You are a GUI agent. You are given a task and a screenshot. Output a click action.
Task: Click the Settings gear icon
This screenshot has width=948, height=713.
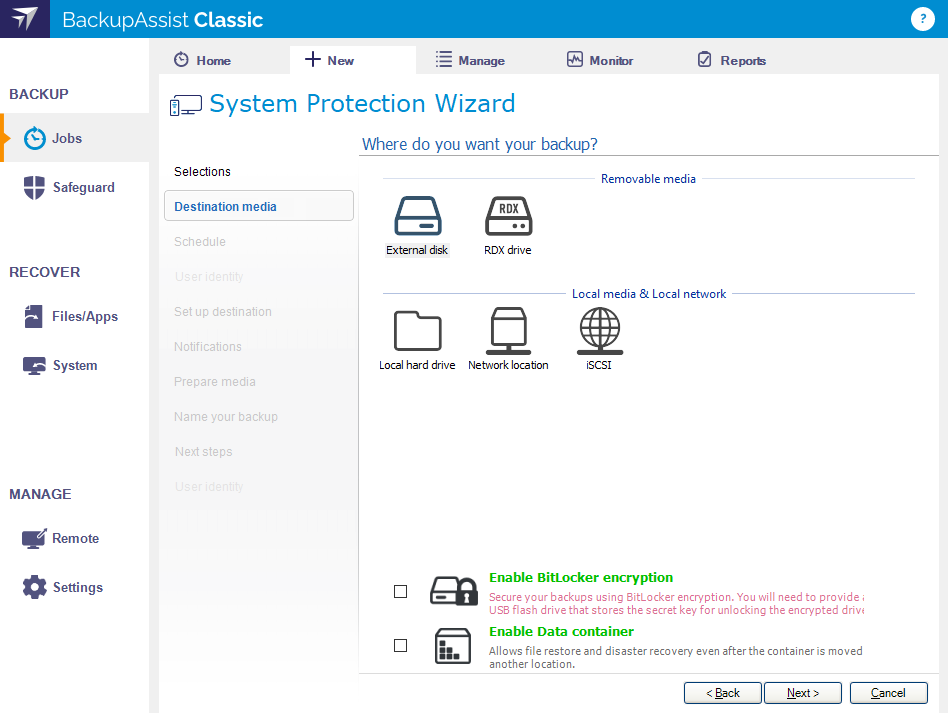[34, 587]
